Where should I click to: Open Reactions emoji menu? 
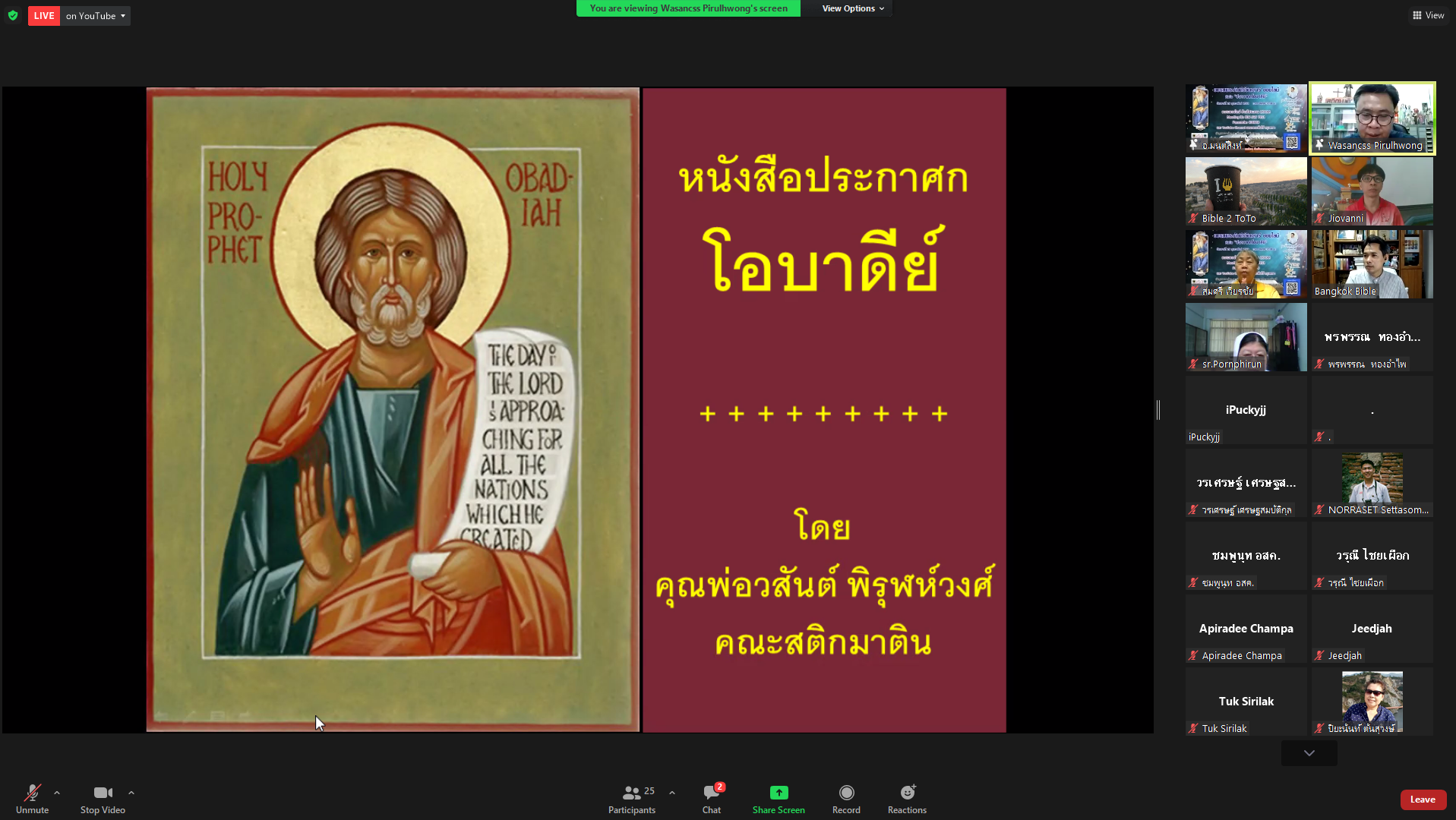(907, 799)
